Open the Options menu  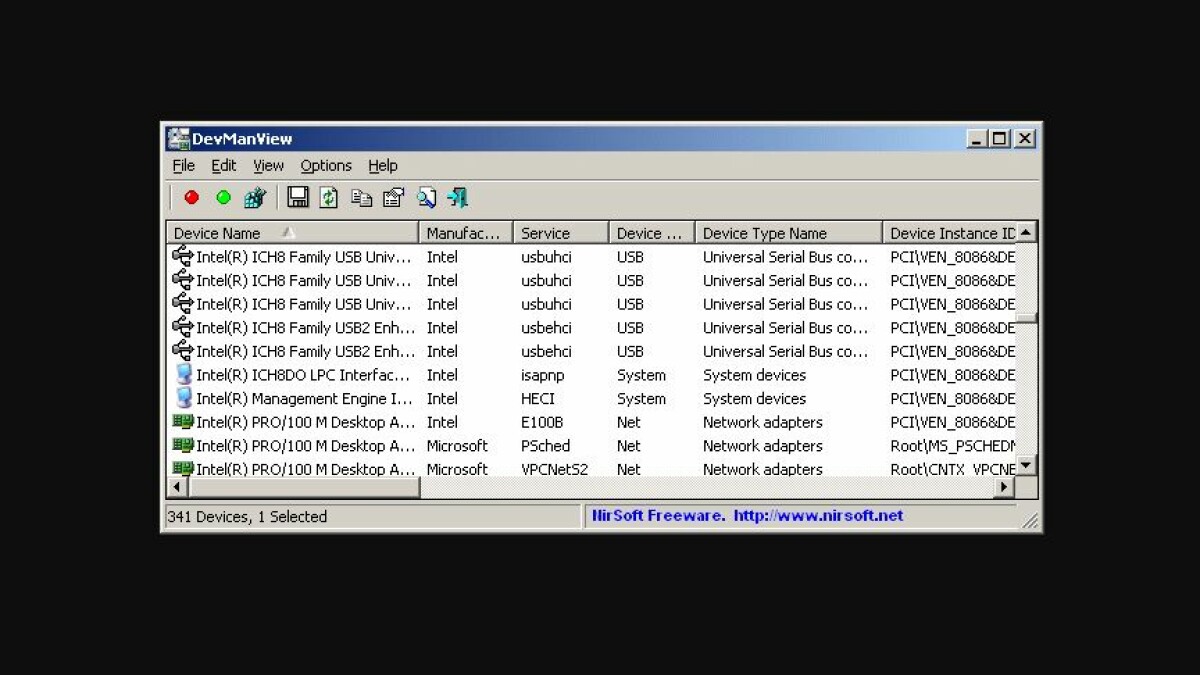point(326,166)
